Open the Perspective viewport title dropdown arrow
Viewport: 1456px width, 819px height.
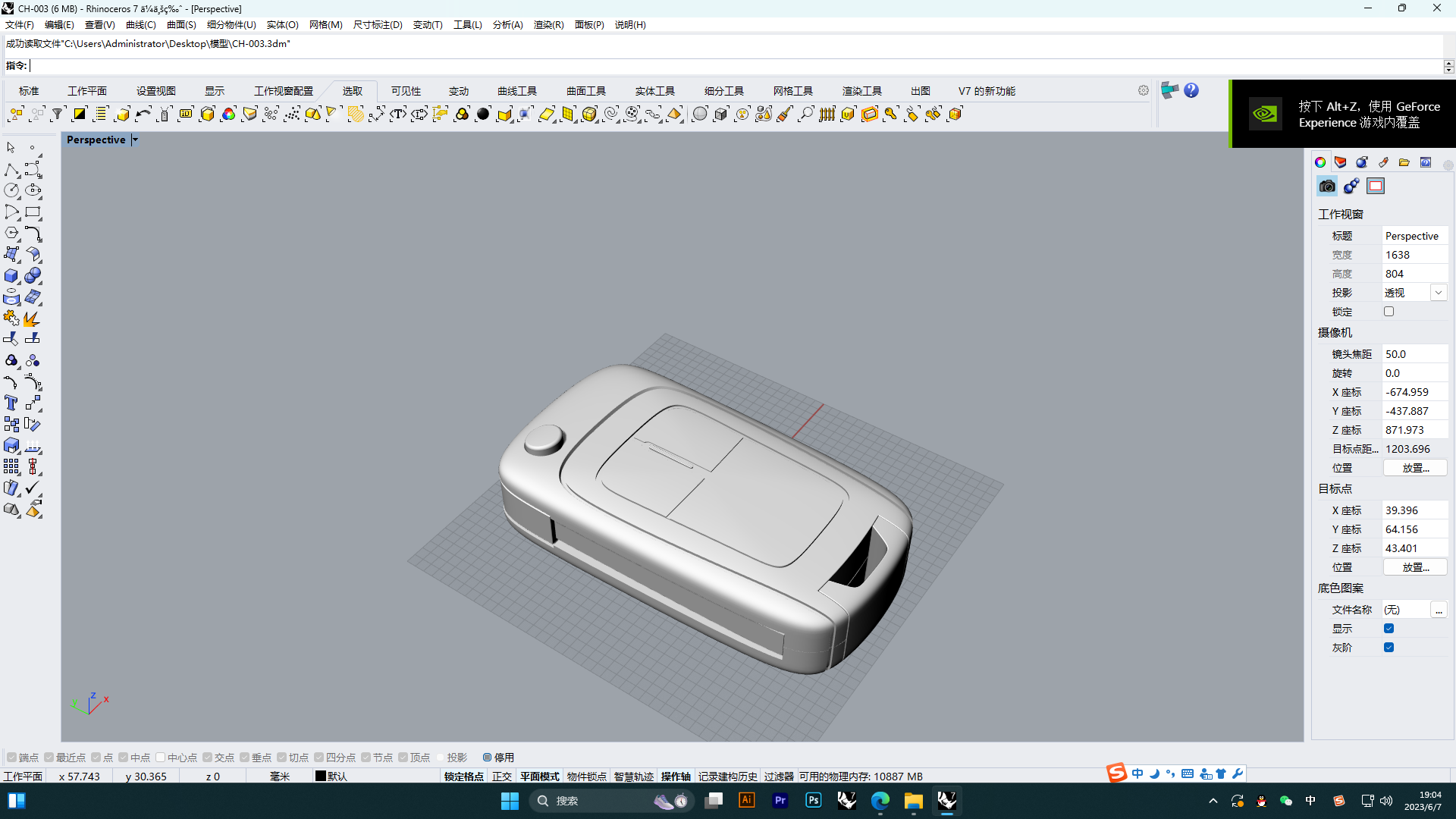135,140
